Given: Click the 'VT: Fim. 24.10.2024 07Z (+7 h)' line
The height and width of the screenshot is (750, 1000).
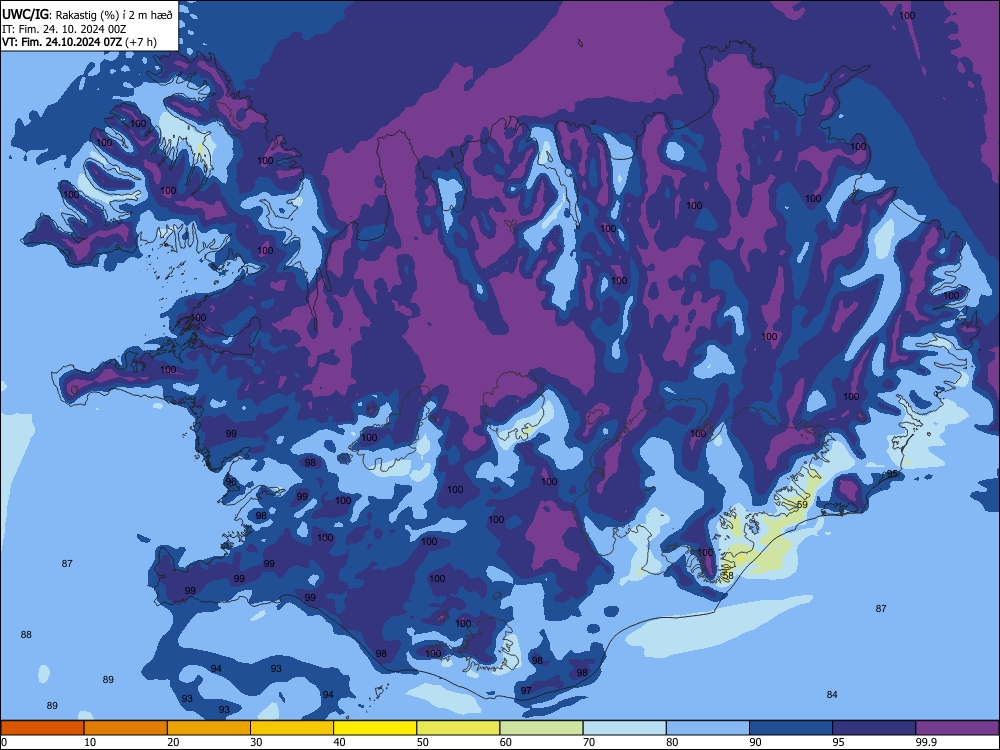Looking at the screenshot, I should [x=79, y=42].
